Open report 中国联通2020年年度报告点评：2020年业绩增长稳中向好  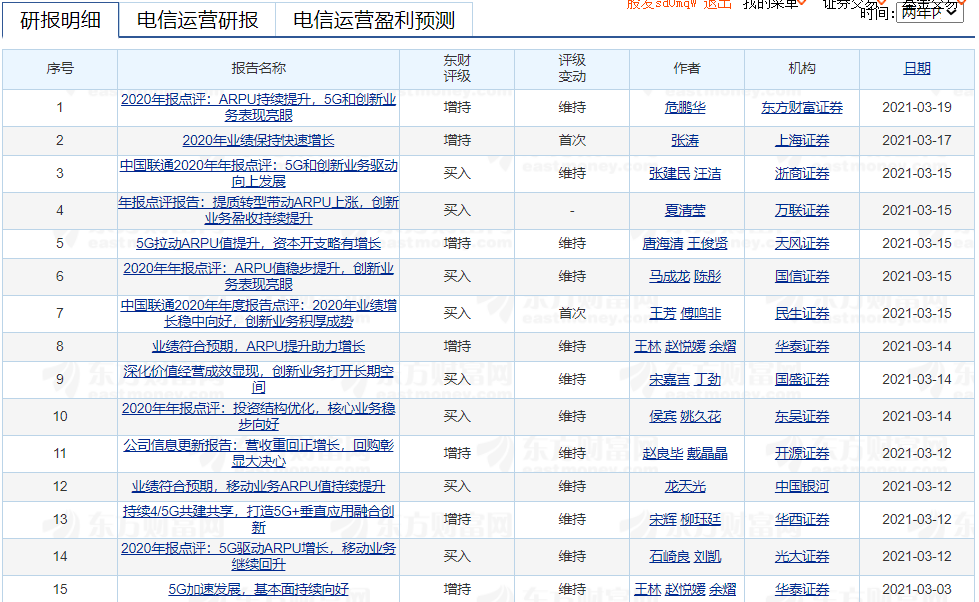click(x=258, y=313)
